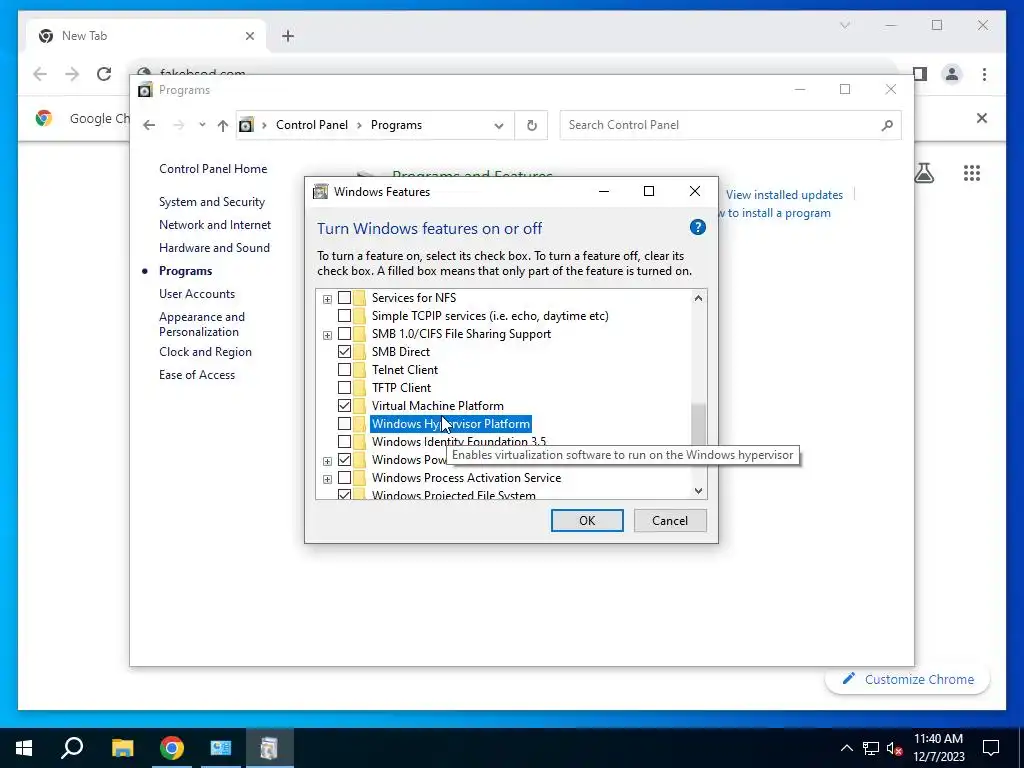
Task: Open the Google apps grid
Action: point(972,172)
